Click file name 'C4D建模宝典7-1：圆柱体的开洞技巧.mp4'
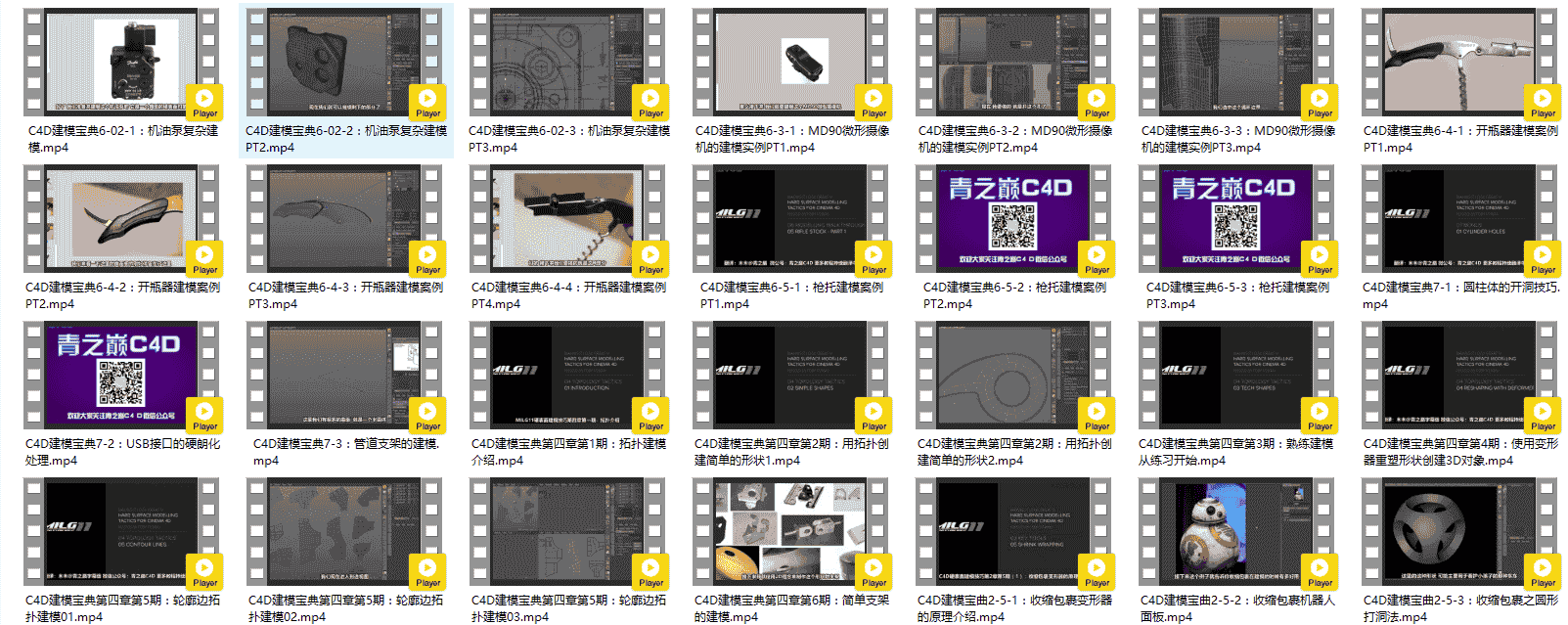 [1461, 295]
